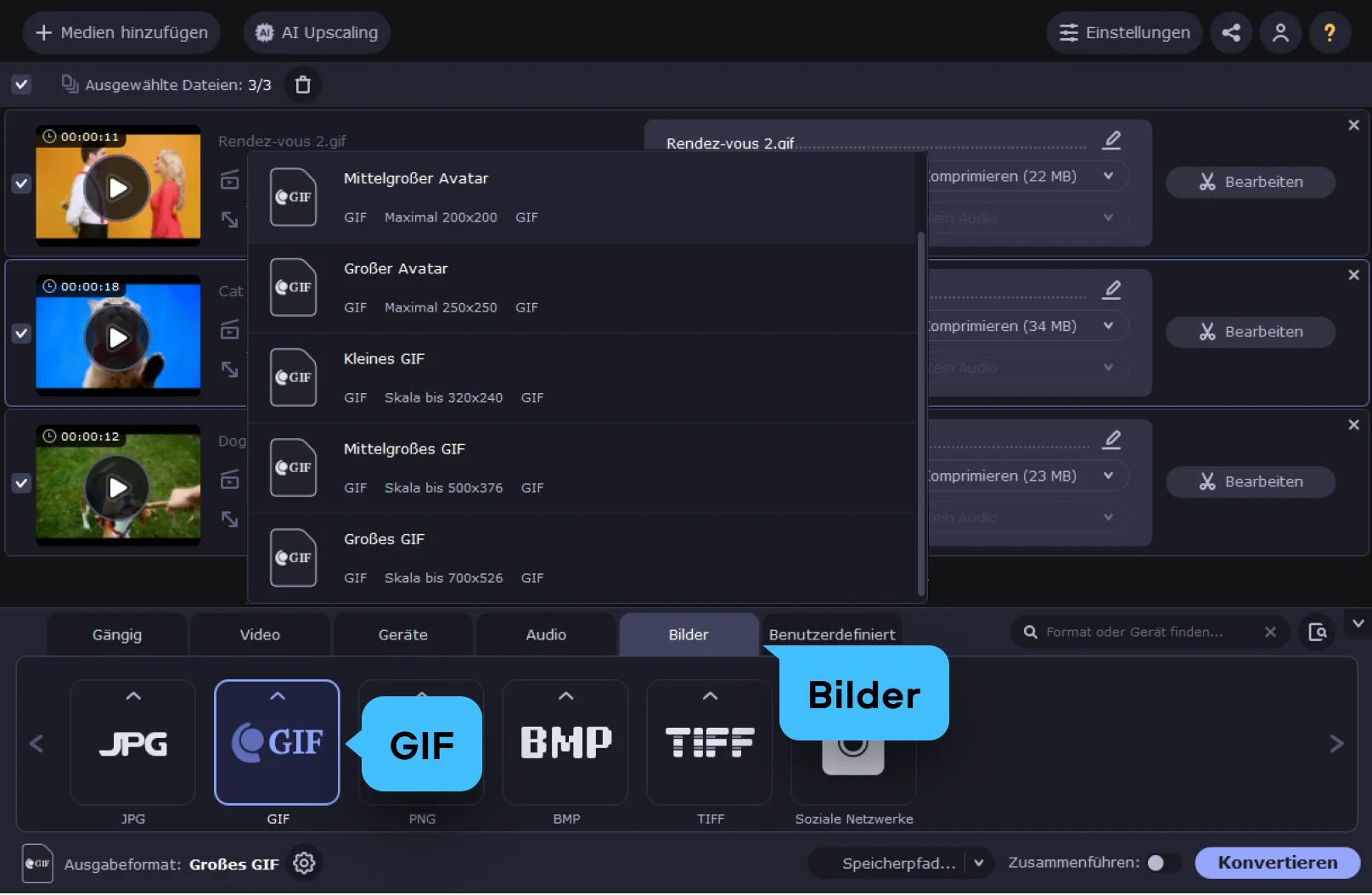Remove the 00:00:18 cat file with X
Screen dimensions: 1372x895
[x=1353, y=275]
